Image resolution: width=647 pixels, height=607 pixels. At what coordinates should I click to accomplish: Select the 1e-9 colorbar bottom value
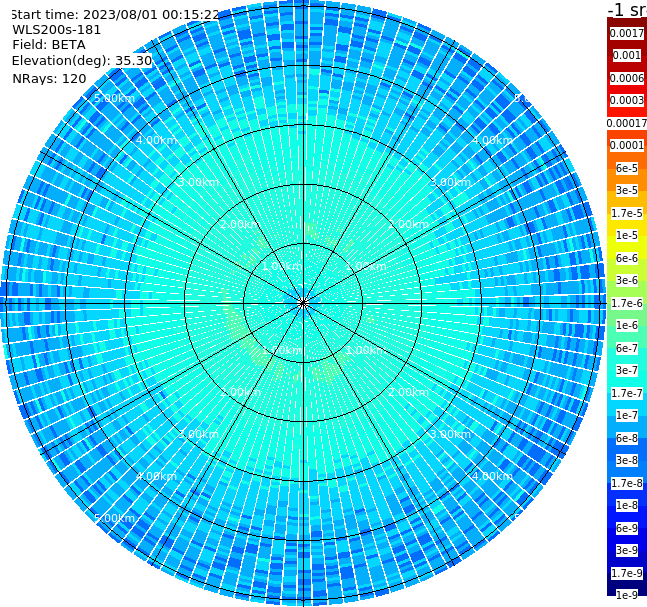click(627, 595)
